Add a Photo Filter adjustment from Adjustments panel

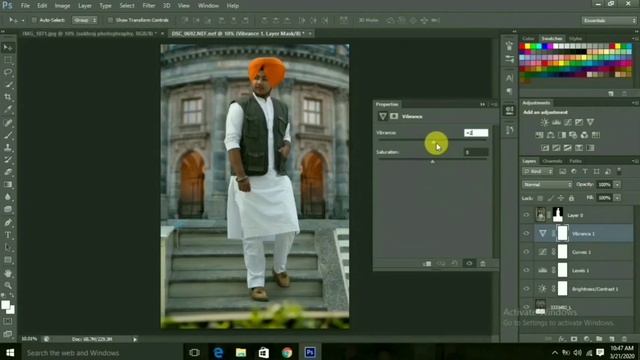pos(573,135)
